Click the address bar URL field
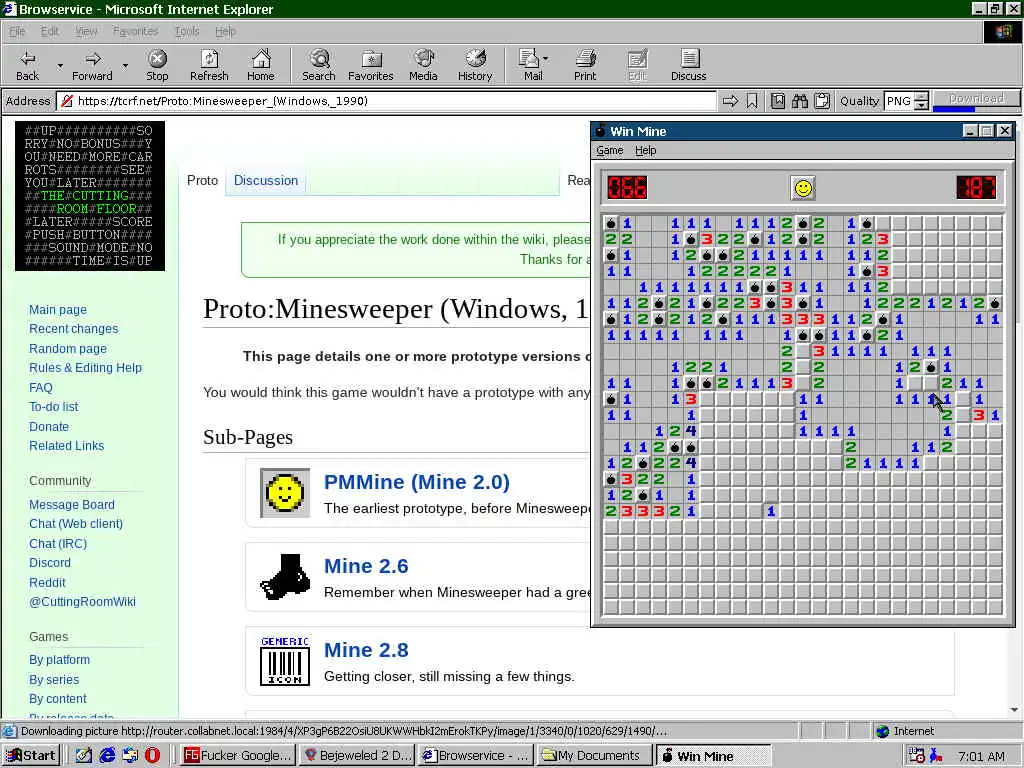The height and width of the screenshot is (768, 1024). point(387,101)
